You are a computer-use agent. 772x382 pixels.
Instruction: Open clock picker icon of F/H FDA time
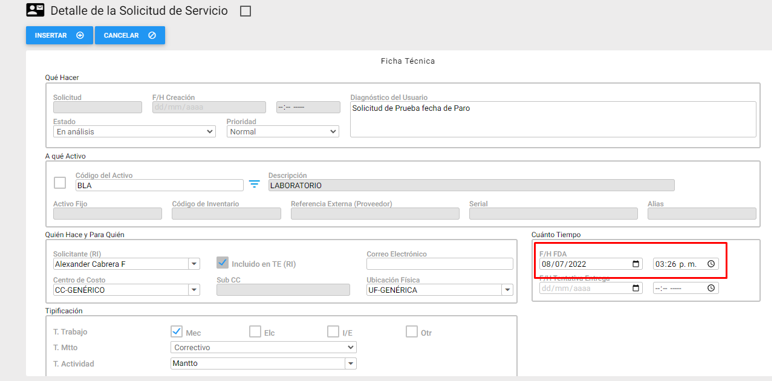[711, 264]
